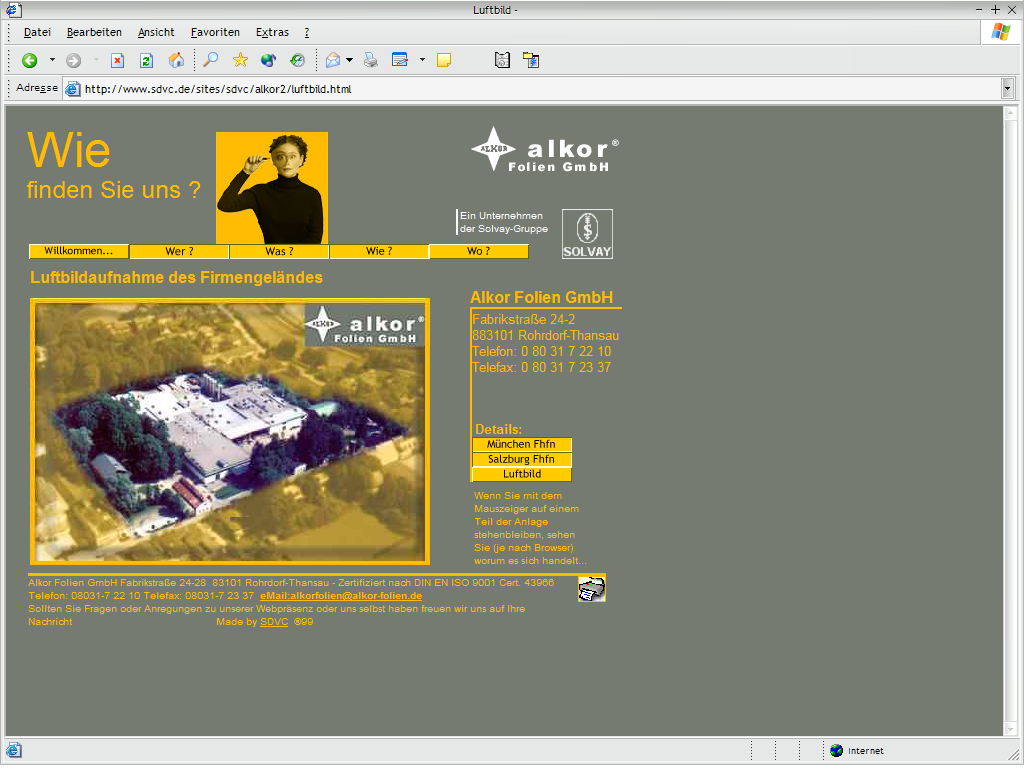
Task: Click the alkorfolien email link
Action: click(341, 596)
